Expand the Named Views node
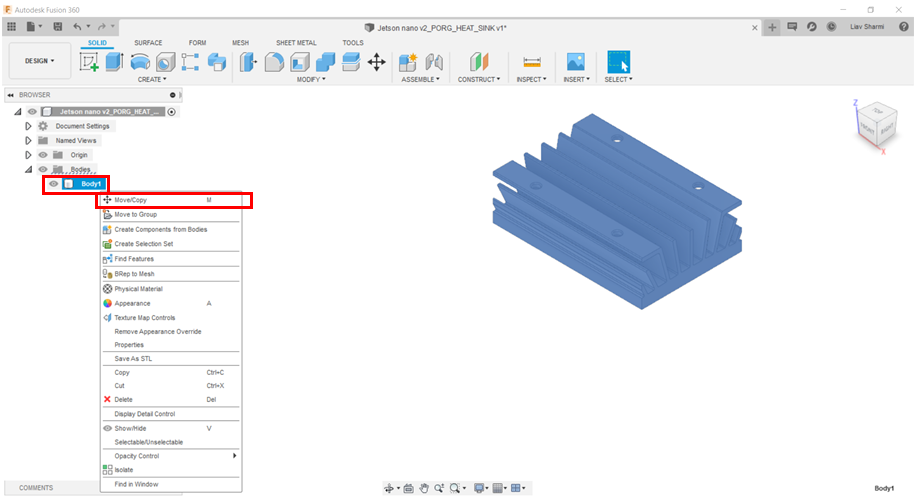Image resolution: width=917 pixels, height=497 pixels. tap(28, 140)
